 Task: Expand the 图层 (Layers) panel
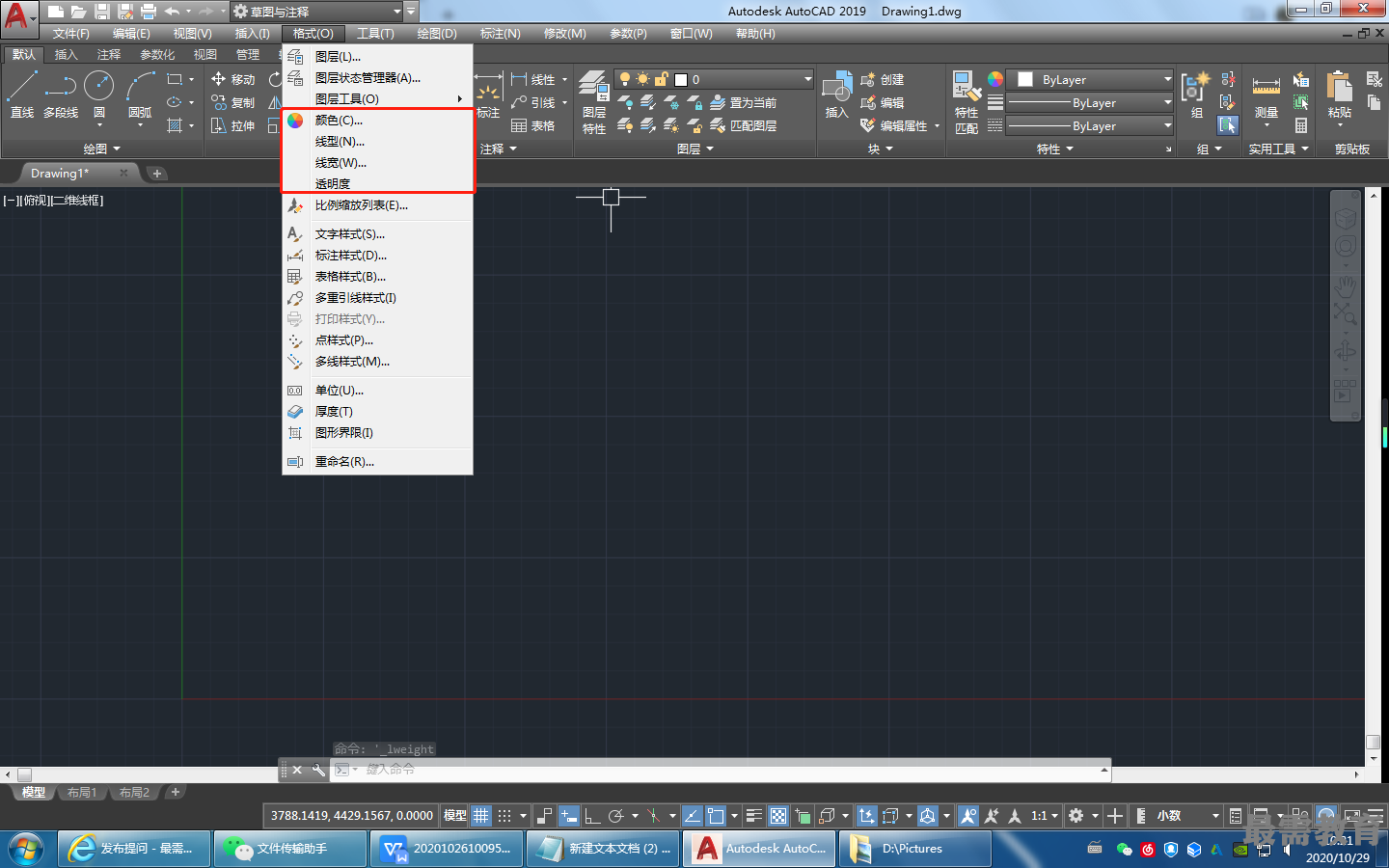(694, 149)
